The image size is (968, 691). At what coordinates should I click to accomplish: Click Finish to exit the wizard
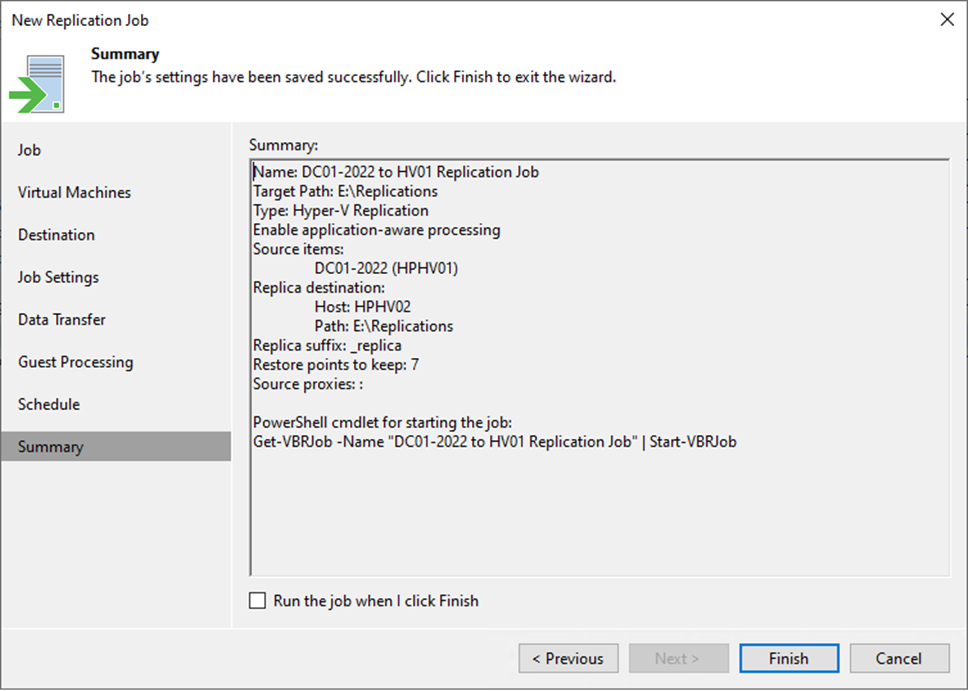click(789, 658)
